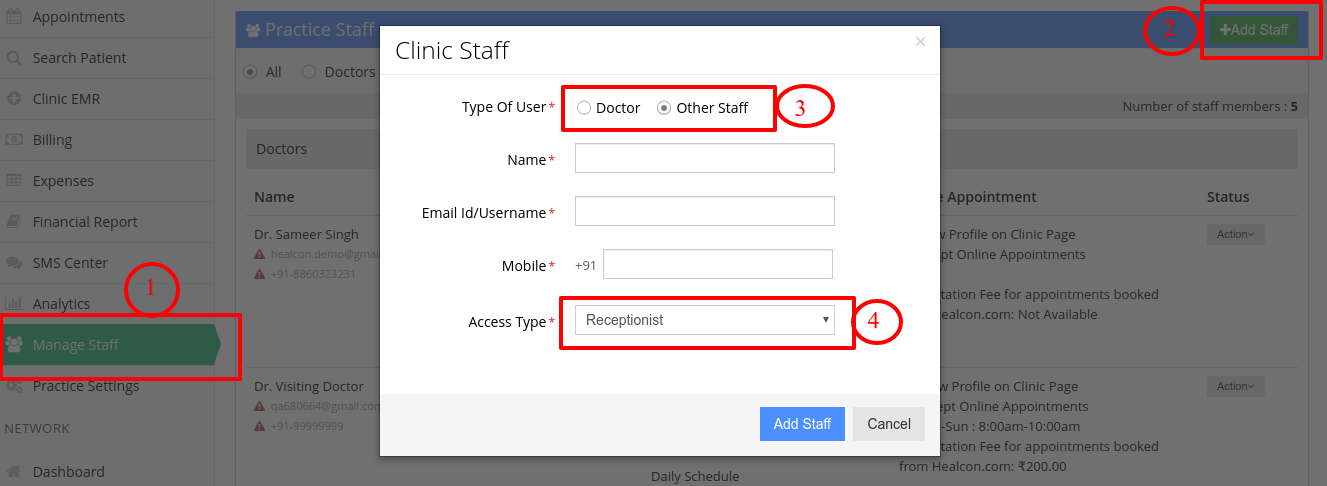The height and width of the screenshot is (486, 1327).
Task: Go to Analytics in sidebar
Action: pyautogui.click(x=61, y=304)
